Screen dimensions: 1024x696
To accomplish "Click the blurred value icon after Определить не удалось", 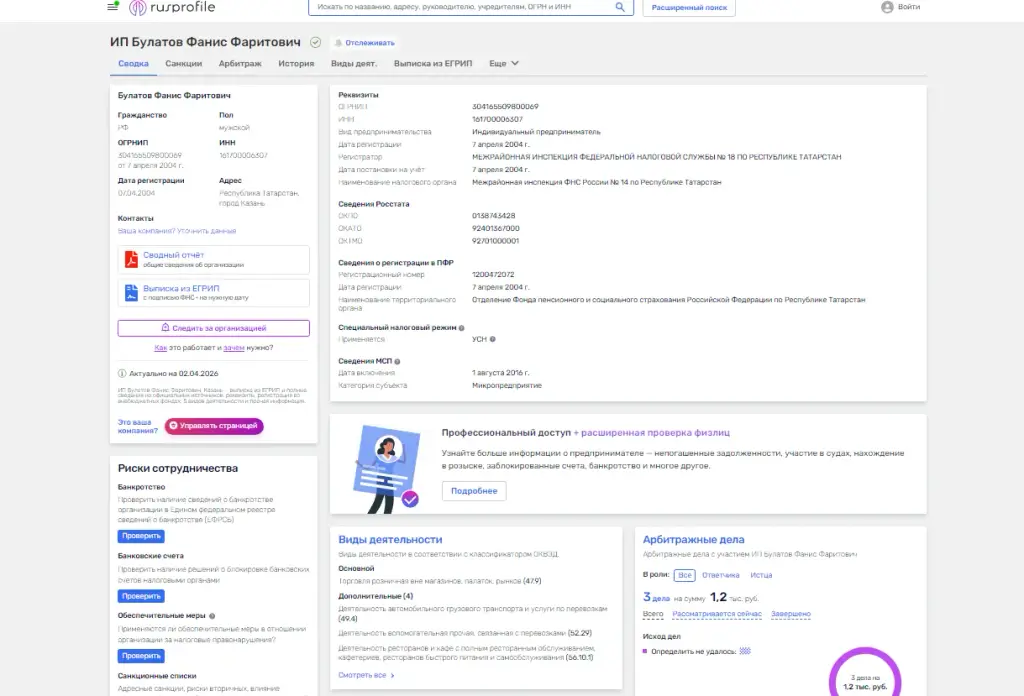I will [x=745, y=651].
